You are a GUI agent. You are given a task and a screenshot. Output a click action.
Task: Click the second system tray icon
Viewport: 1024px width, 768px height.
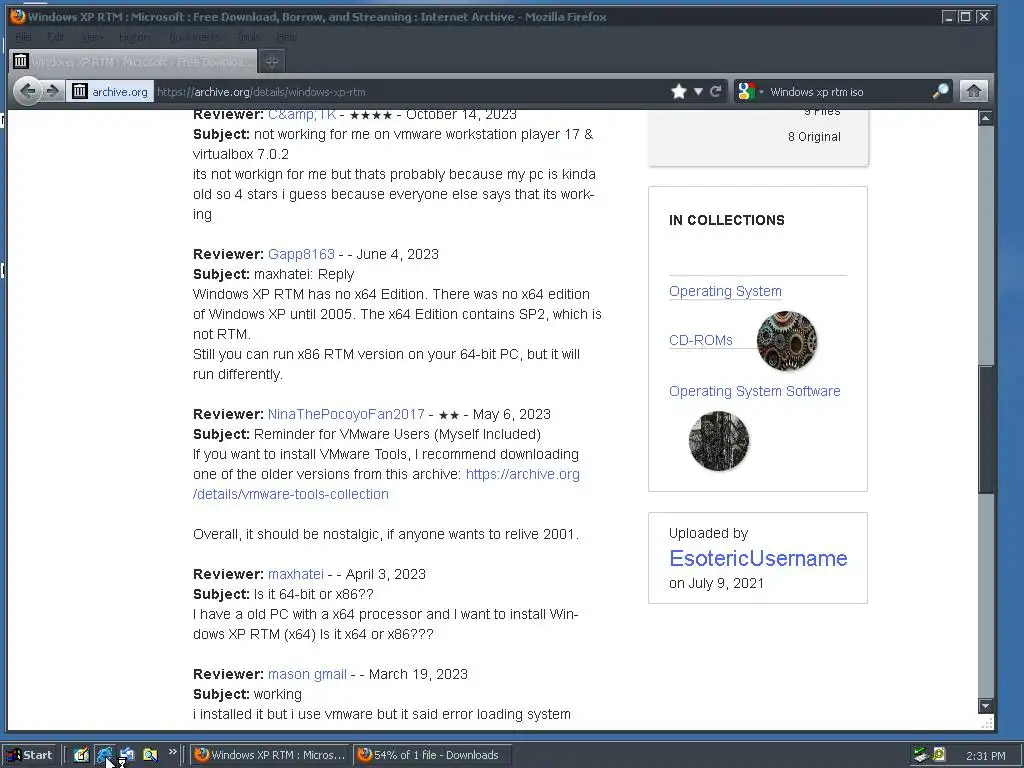(938, 755)
